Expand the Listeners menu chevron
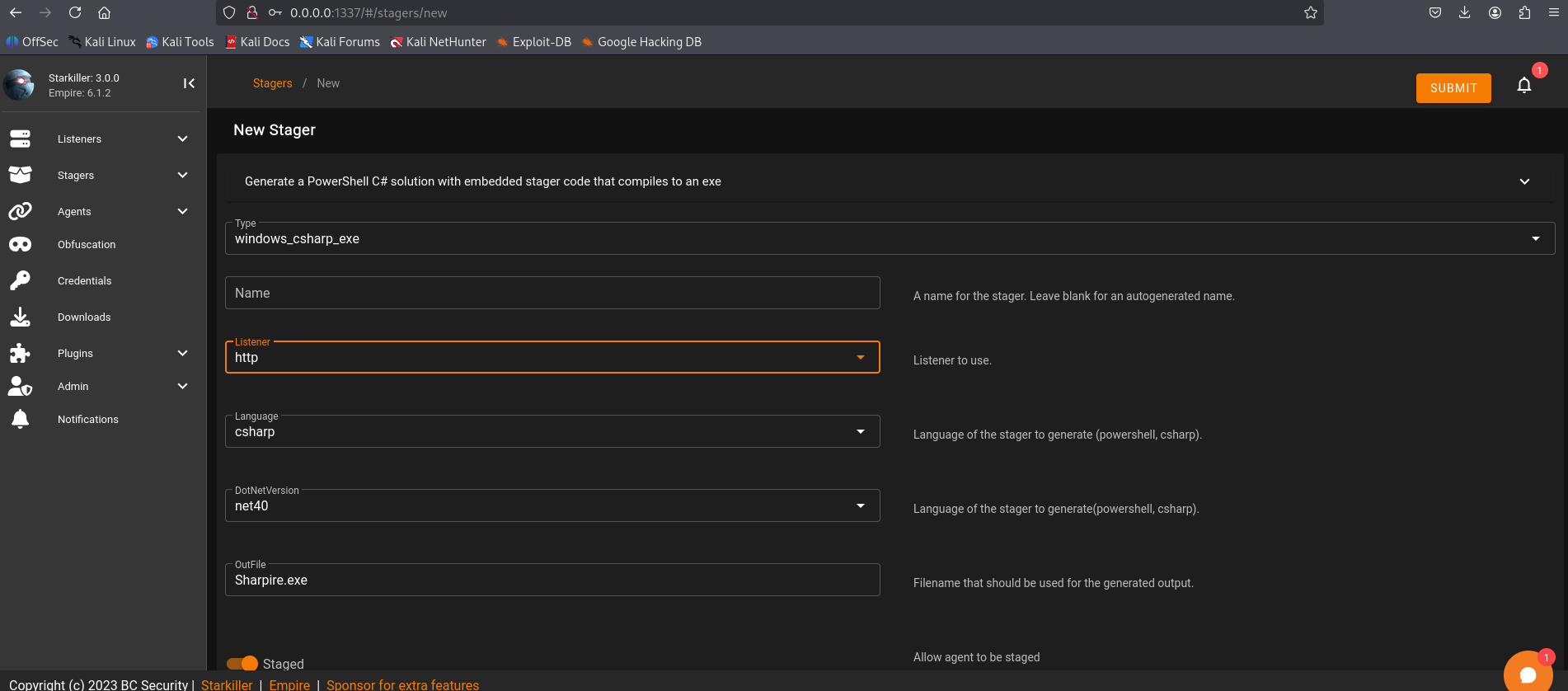 (183, 139)
